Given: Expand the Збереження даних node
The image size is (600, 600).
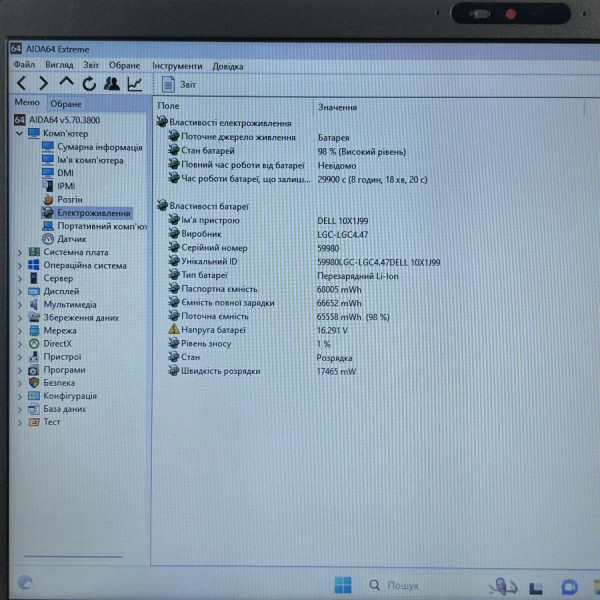Looking at the screenshot, I should coord(20,318).
